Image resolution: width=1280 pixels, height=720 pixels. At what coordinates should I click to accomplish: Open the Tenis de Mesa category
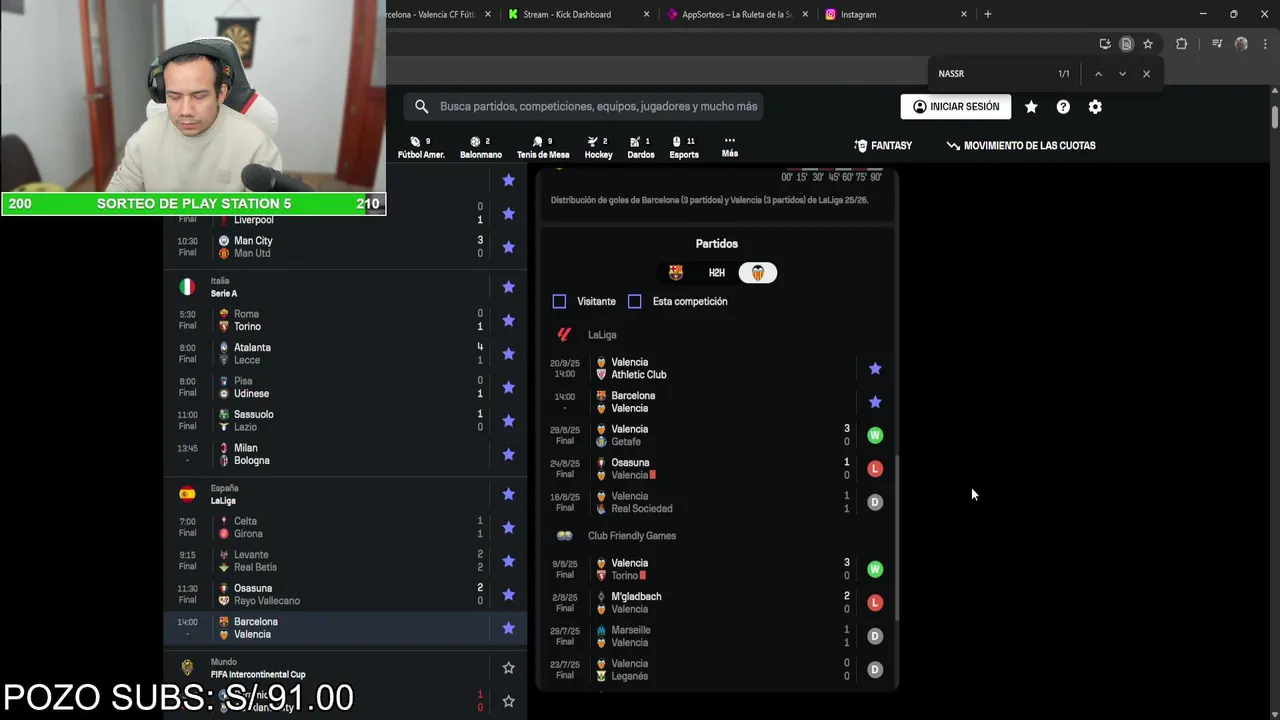(543, 147)
